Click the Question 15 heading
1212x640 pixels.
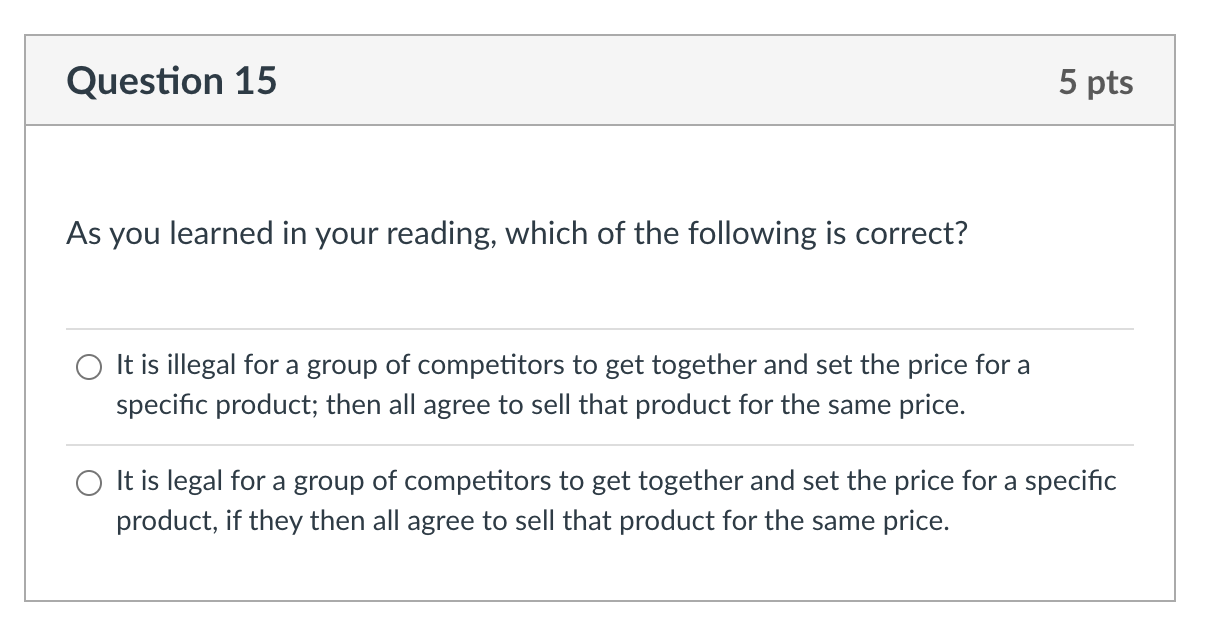(x=172, y=81)
